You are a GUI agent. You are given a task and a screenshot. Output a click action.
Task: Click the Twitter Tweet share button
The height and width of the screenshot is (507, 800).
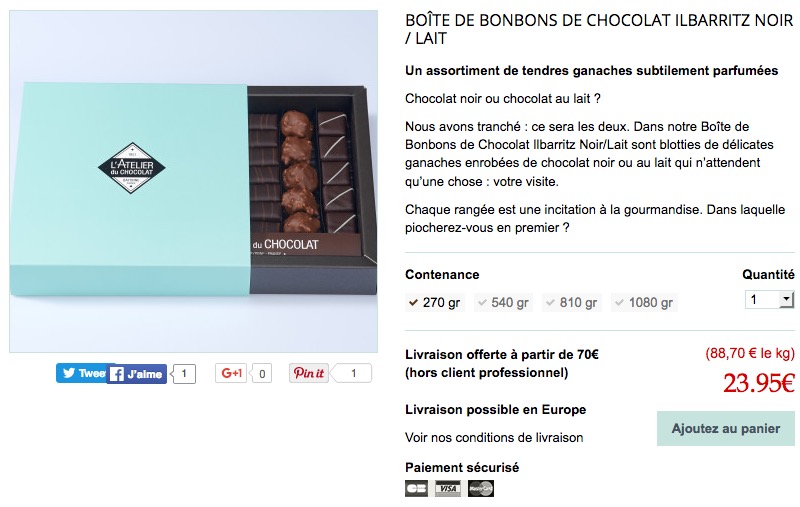[x=81, y=373]
